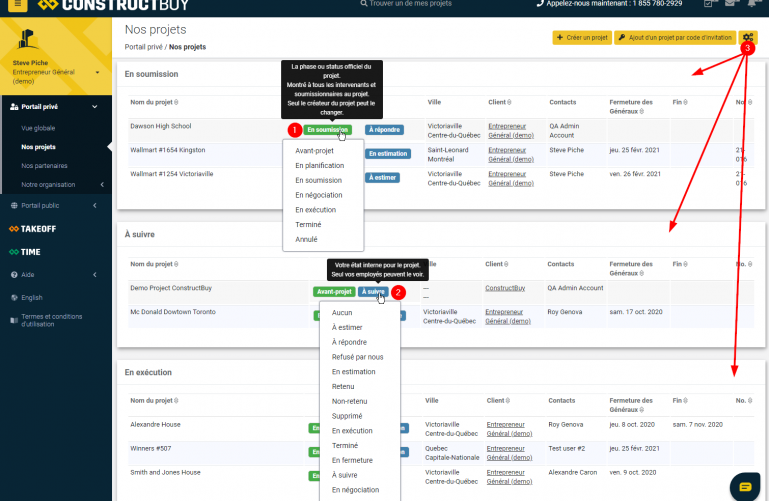
Task: Select Avant-projet from phase menu
Action: point(314,151)
